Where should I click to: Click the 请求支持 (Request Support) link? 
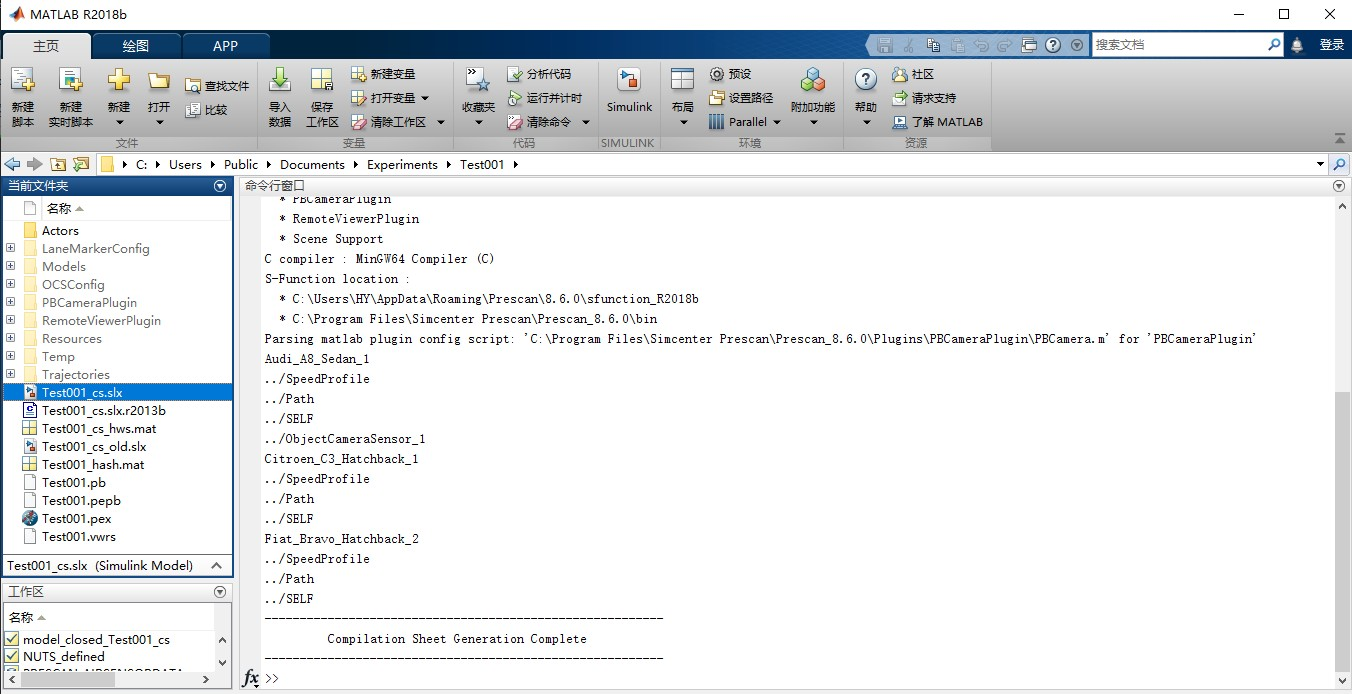(923, 97)
